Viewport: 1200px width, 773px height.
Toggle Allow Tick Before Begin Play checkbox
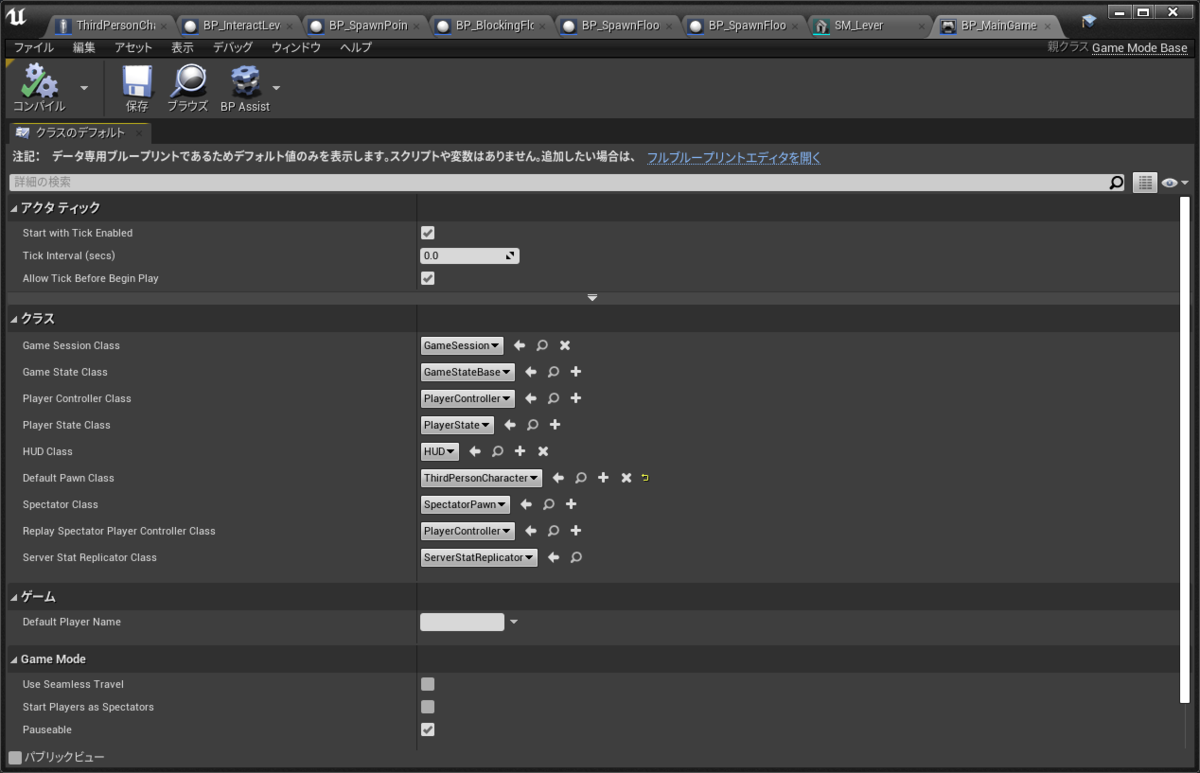(x=428, y=278)
